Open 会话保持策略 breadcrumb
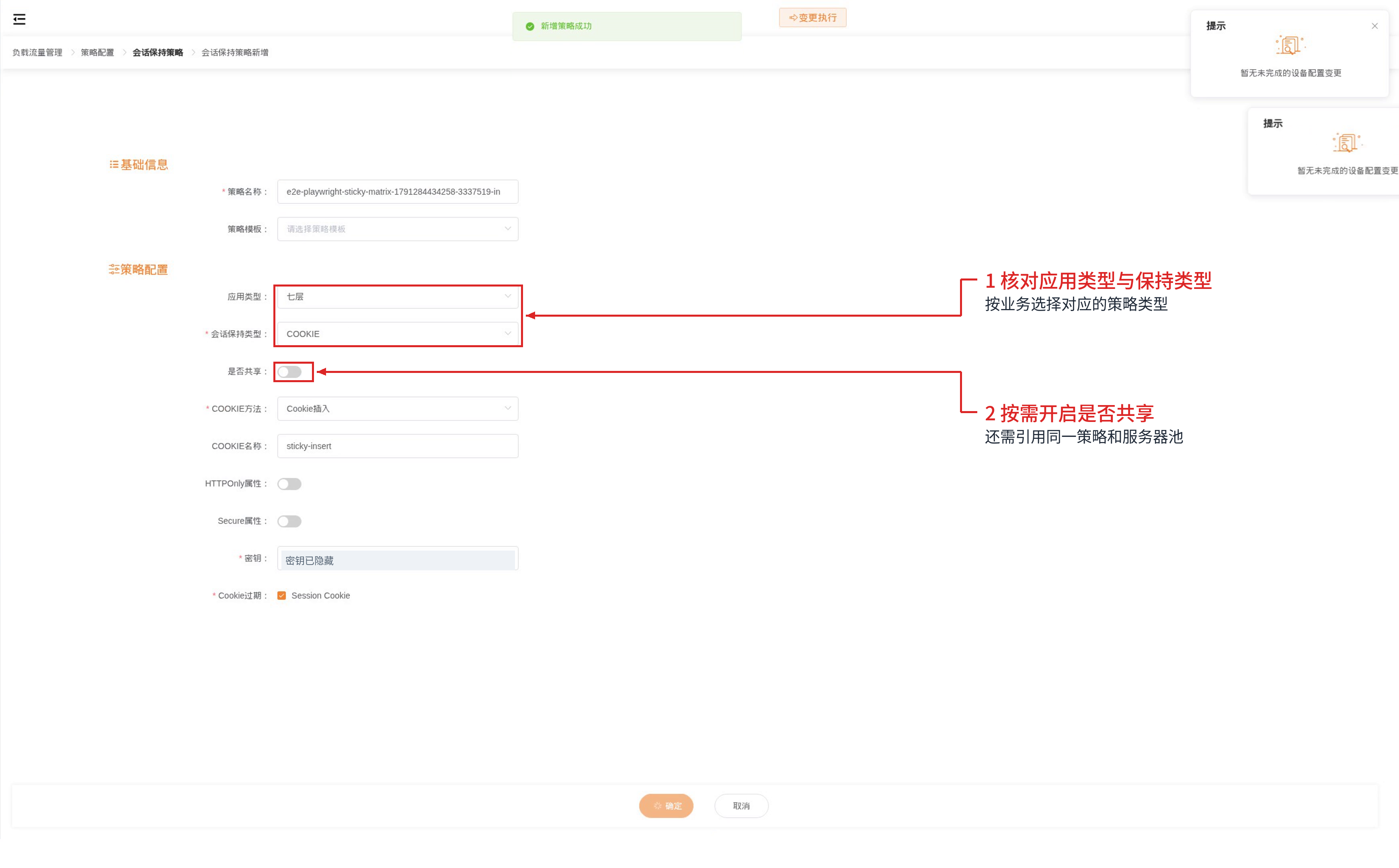Image resolution: width=1399 pixels, height=868 pixels. pyautogui.click(x=157, y=52)
